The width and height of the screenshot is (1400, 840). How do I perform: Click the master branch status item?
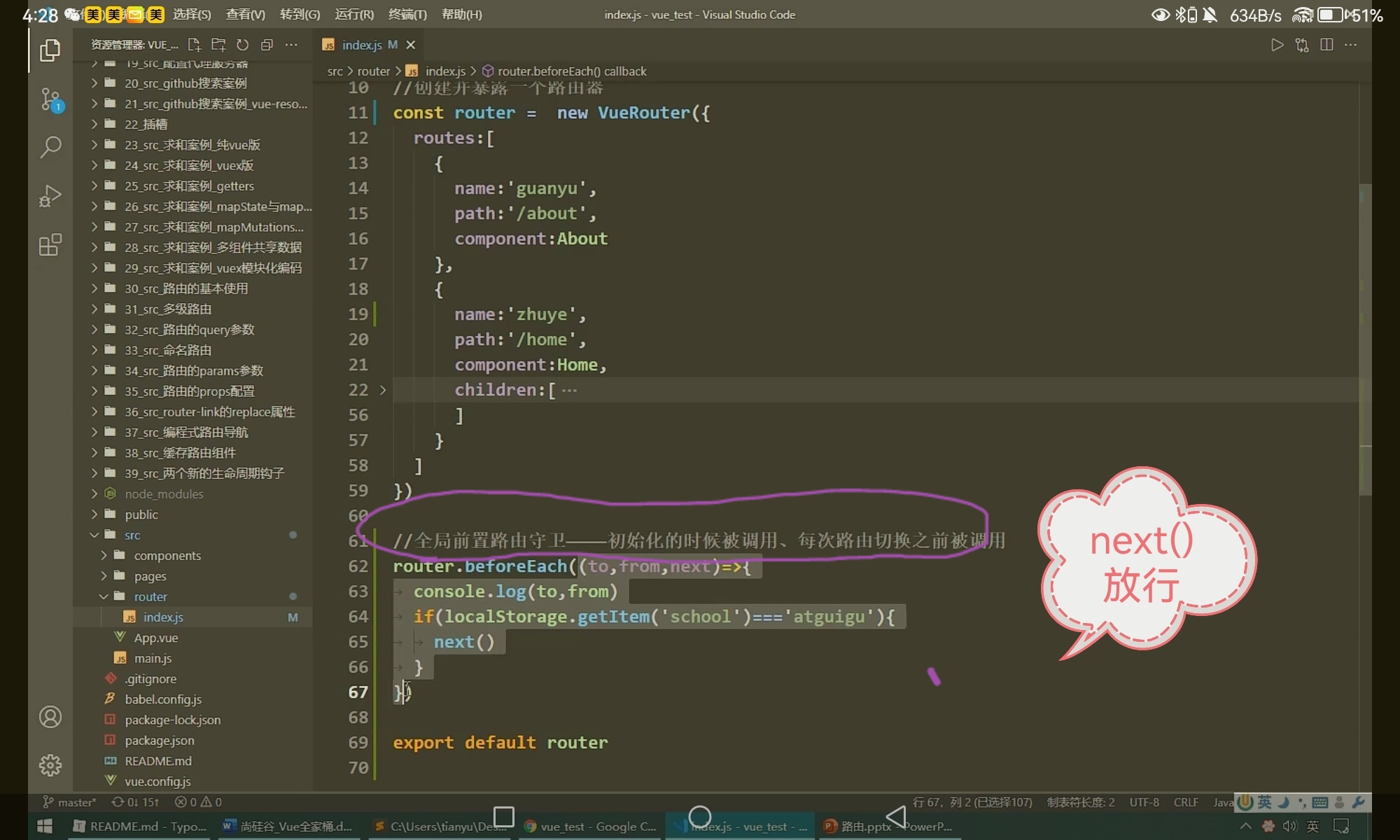[x=70, y=802]
